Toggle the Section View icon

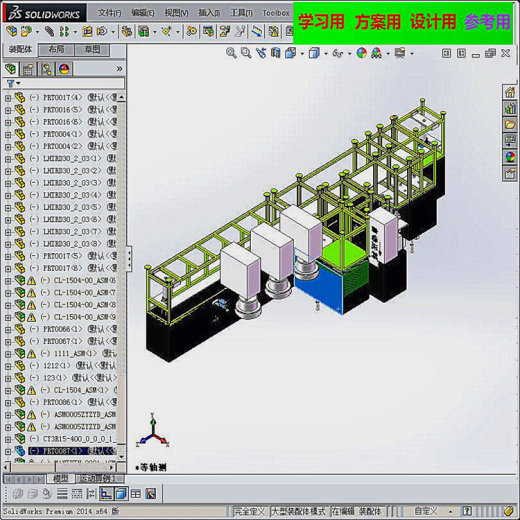click(275, 53)
